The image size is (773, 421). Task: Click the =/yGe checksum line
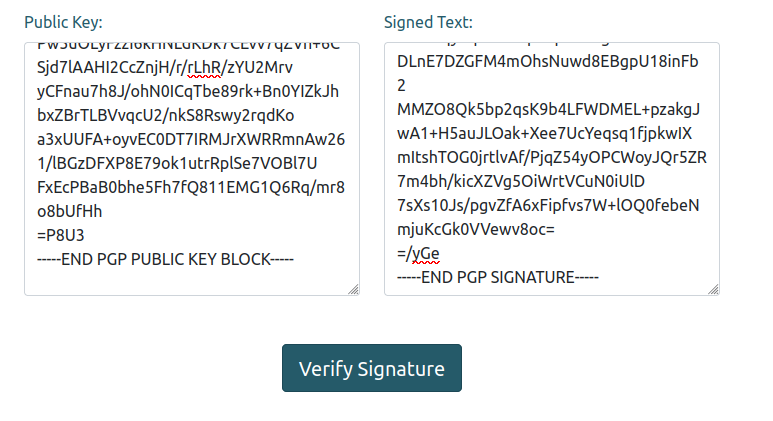[x=419, y=253]
